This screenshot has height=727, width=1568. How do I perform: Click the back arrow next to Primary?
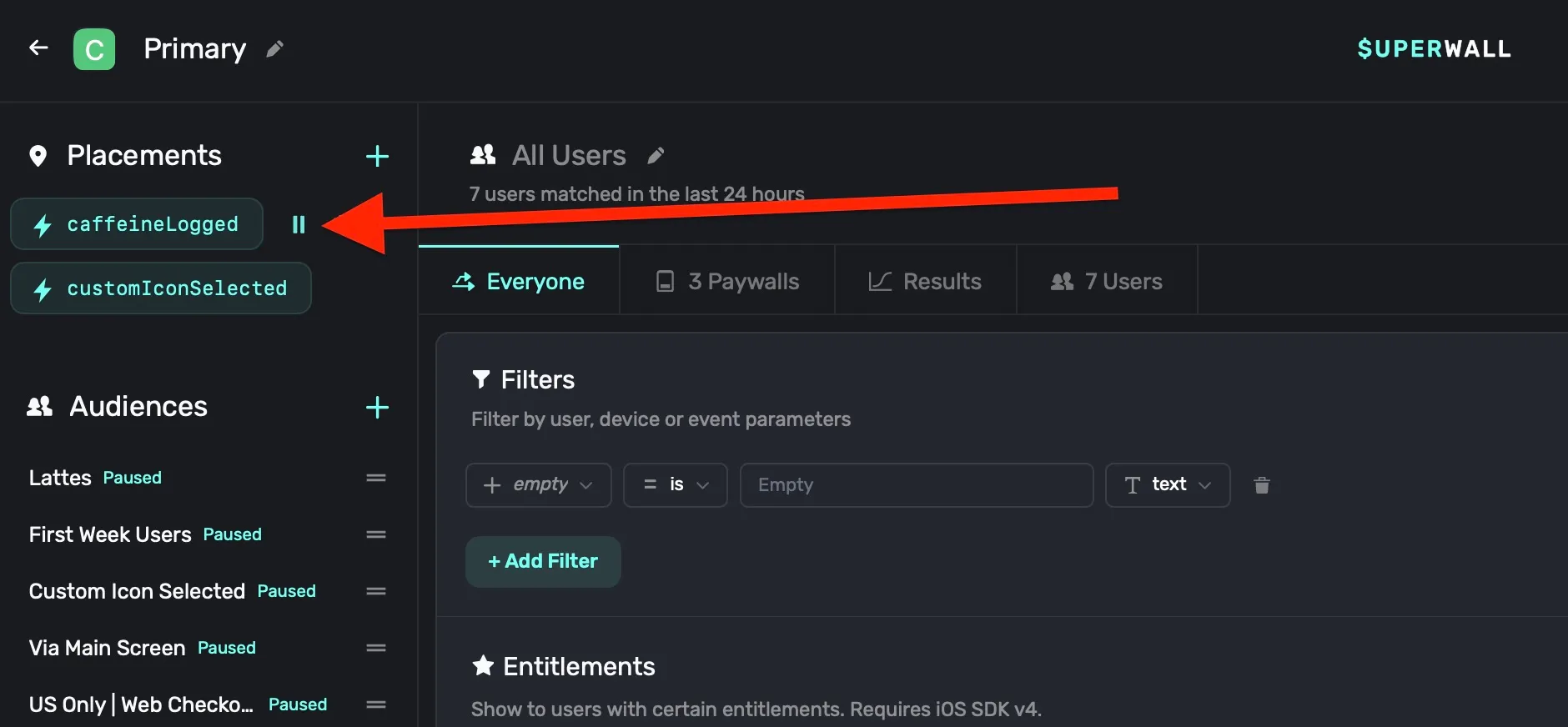pyautogui.click(x=38, y=48)
